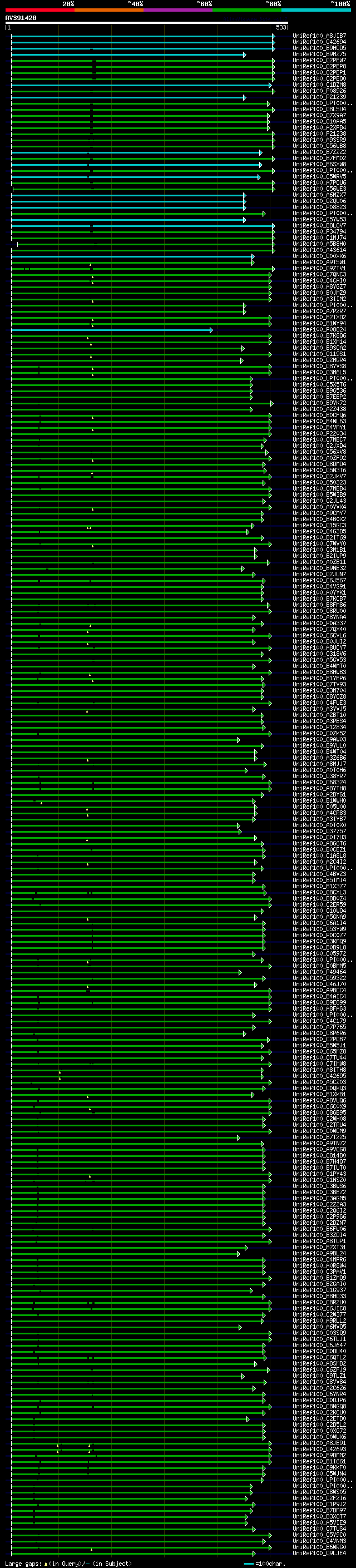Select label UniRef100_A6MZX7
Screen dimensions: 356x1568
319,195
